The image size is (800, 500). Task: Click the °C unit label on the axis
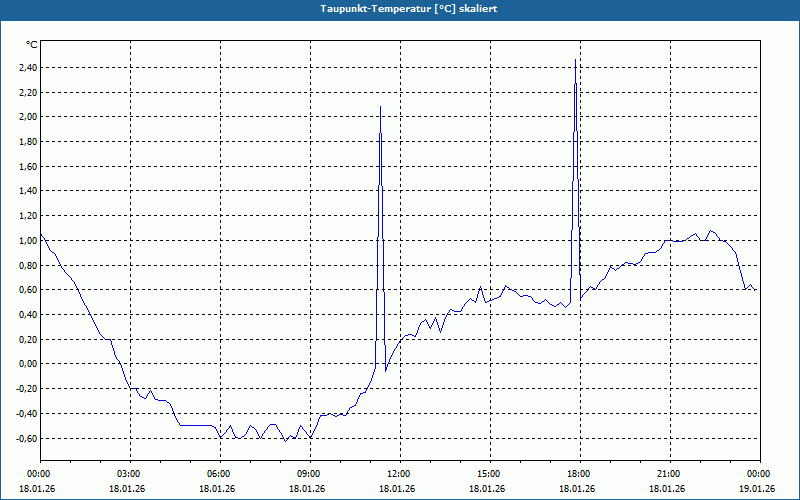click(x=32, y=45)
